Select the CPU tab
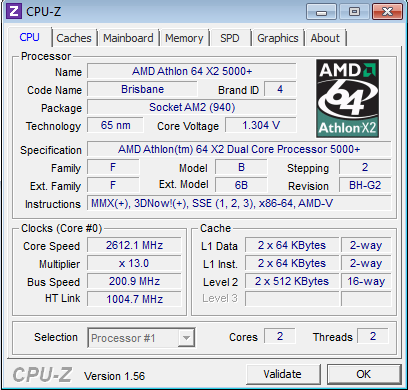 click(x=29, y=37)
